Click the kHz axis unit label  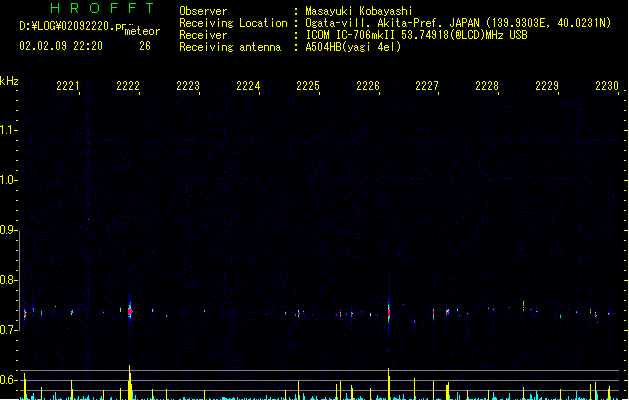point(9,81)
